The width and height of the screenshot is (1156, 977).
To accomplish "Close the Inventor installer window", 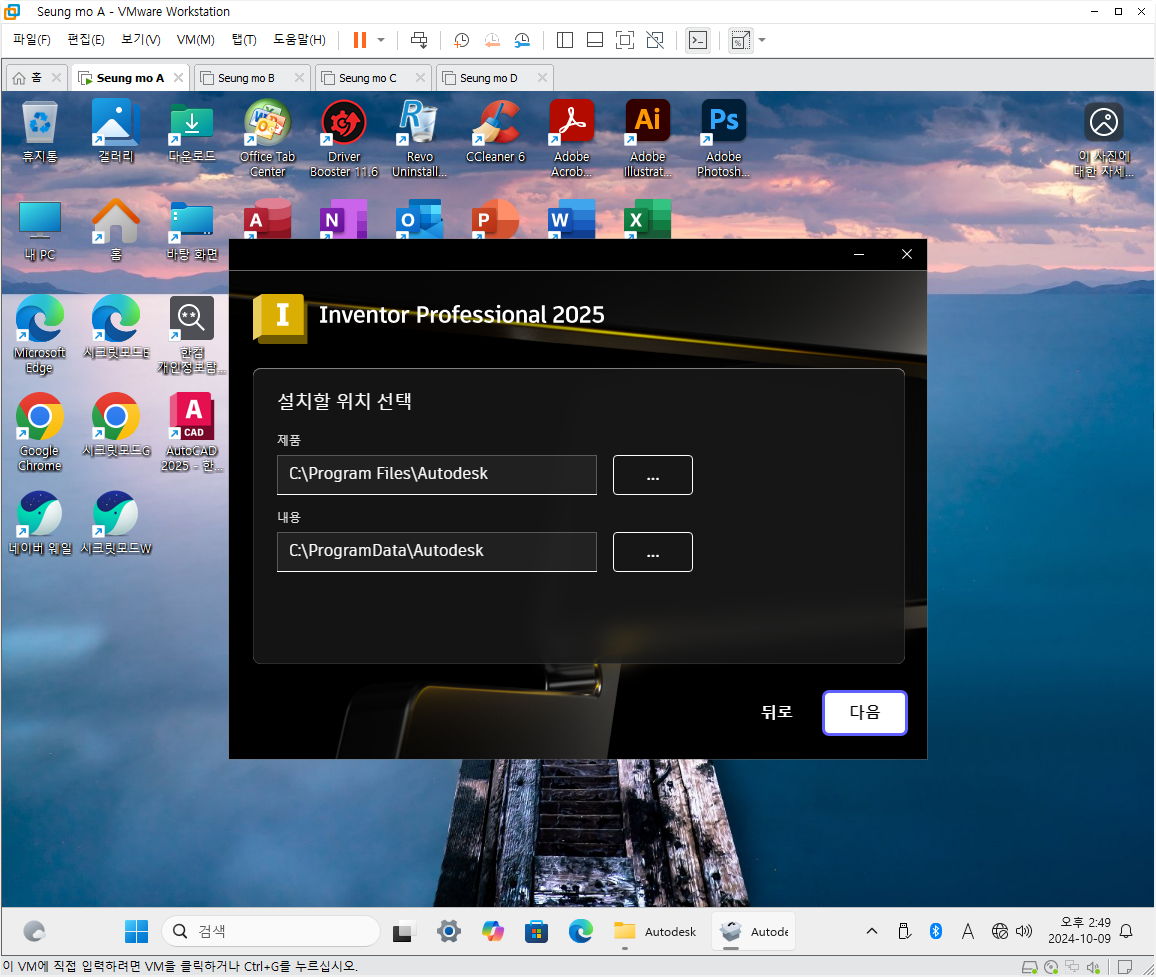I will pyautogui.click(x=907, y=254).
